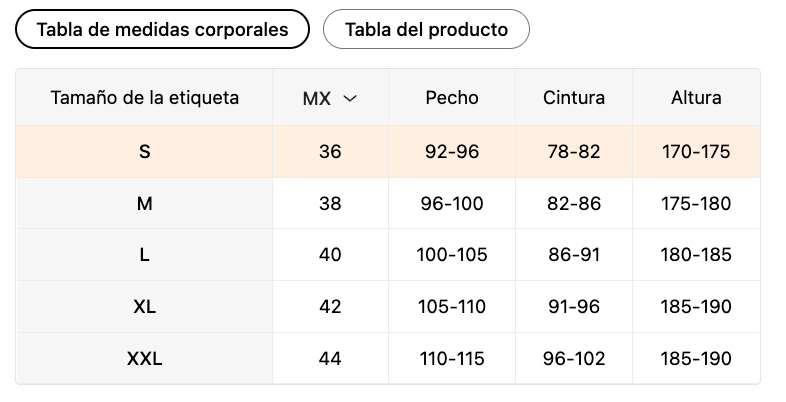Click MX size 38 cell
This screenshot has width=786, height=402.
pos(330,204)
